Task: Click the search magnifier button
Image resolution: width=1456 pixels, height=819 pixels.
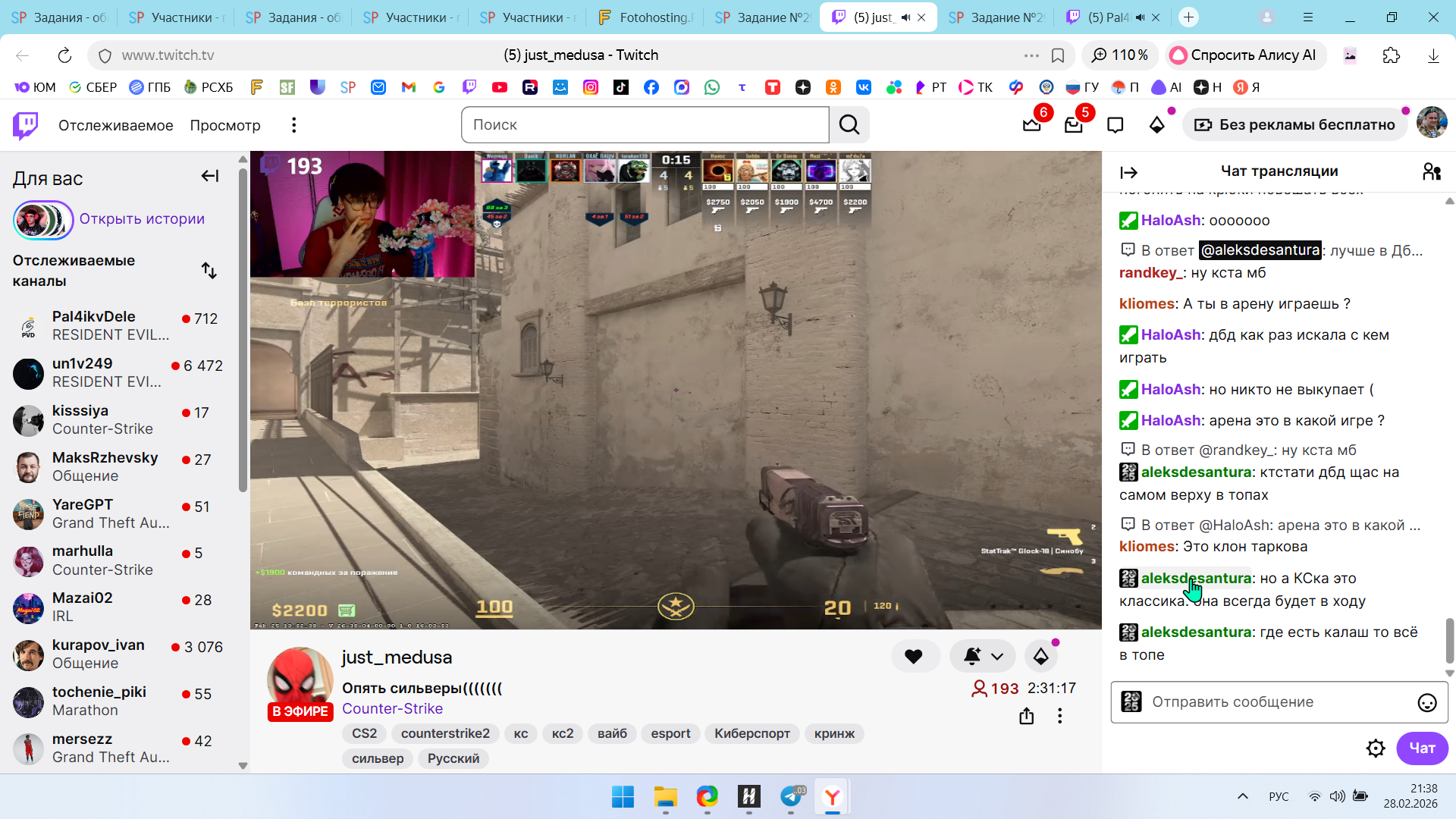Action: pos(849,125)
